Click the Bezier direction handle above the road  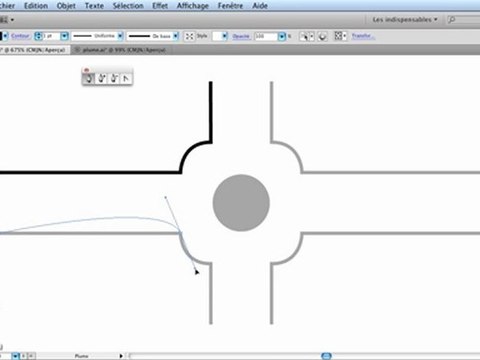click(166, 198)
